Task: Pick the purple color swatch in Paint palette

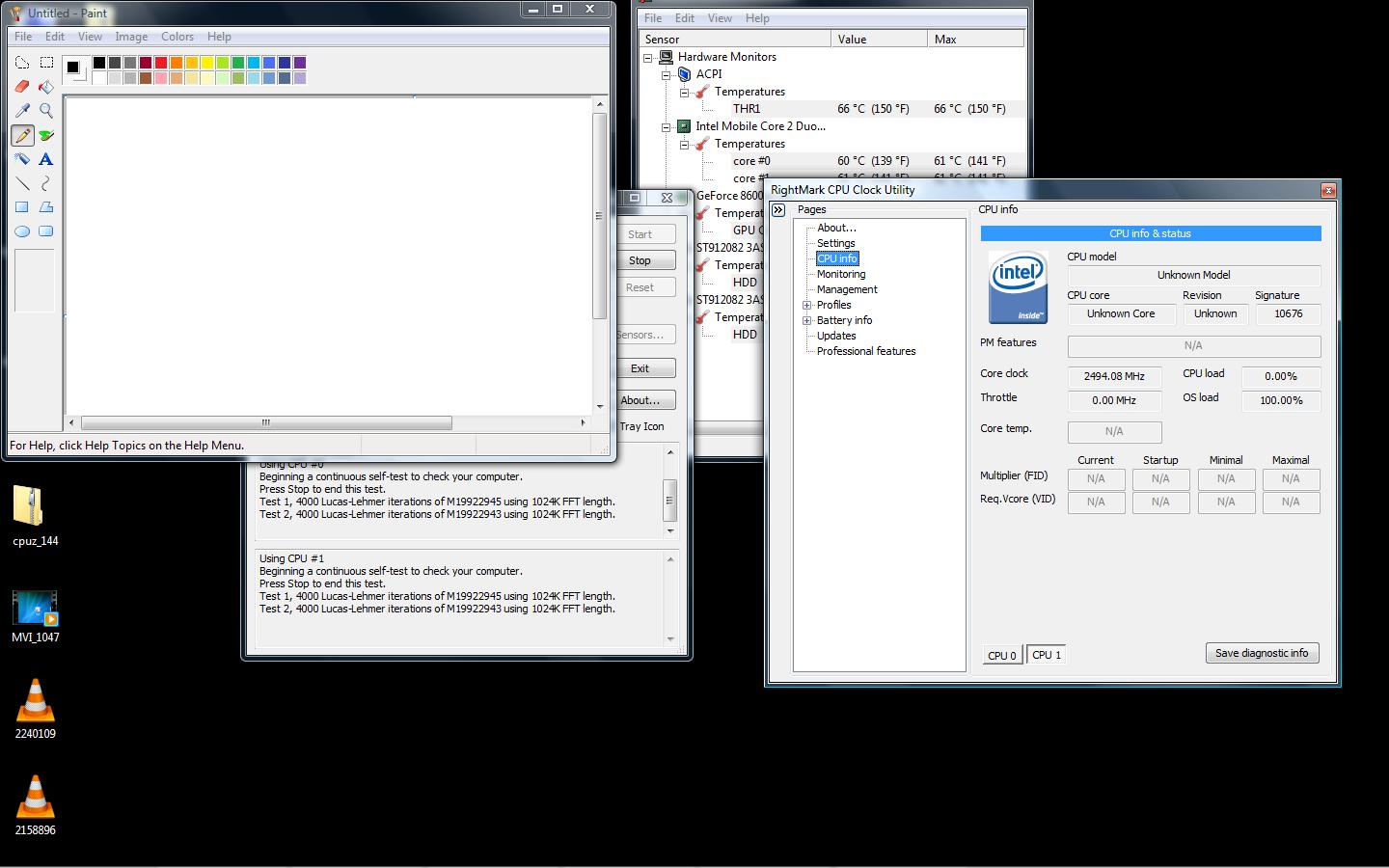Action: click(300, 63)
